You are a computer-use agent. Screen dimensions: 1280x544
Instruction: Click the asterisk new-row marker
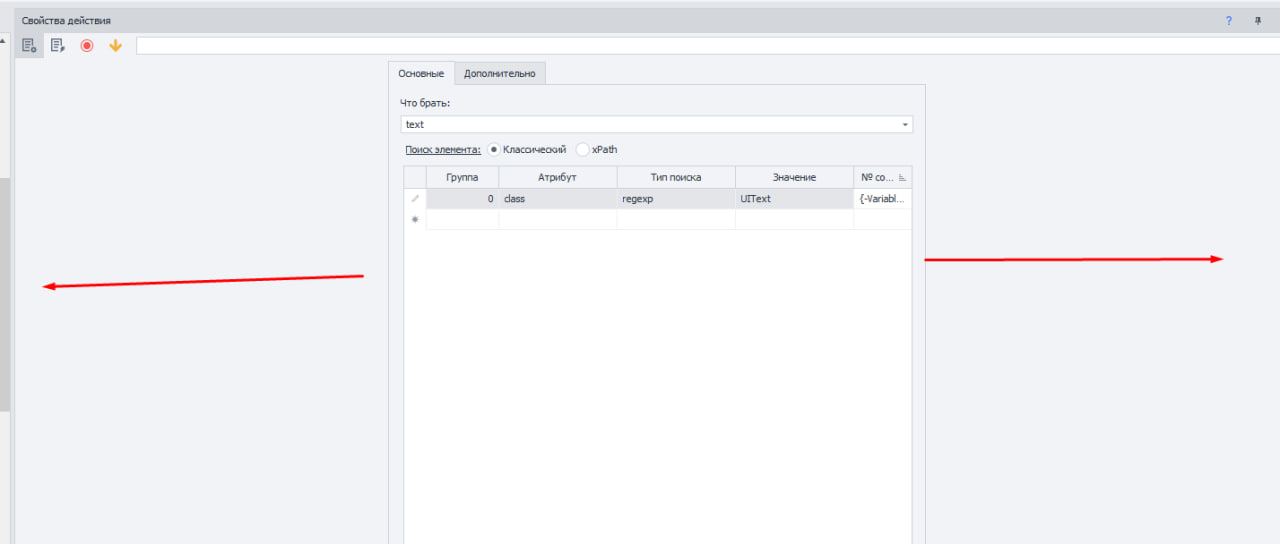415,219
